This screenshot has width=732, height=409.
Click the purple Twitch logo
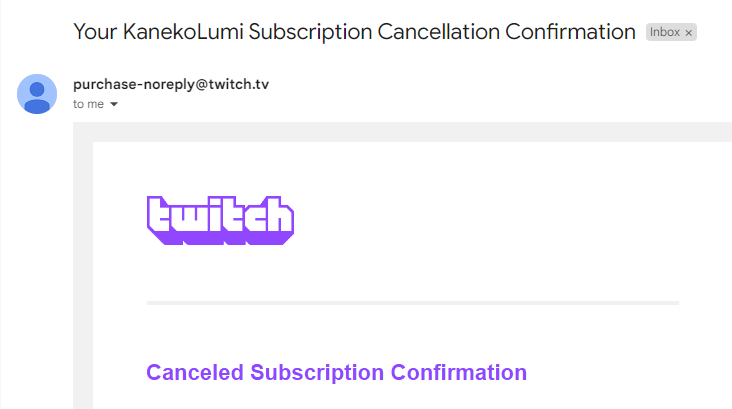pos(220,220)
